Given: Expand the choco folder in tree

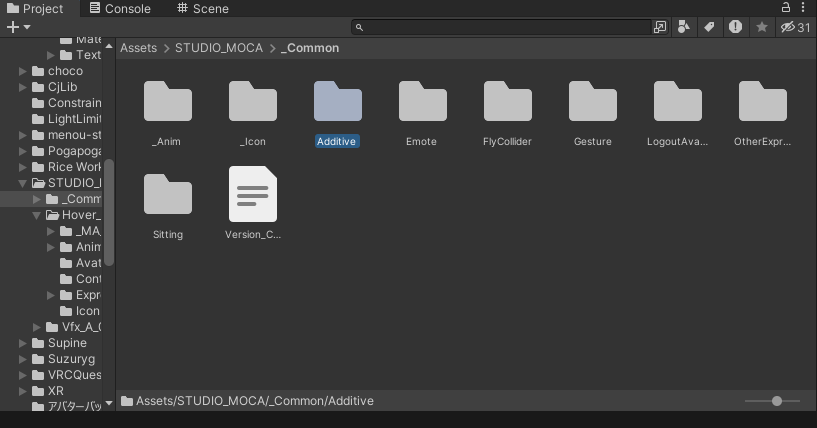Looking at the screenshot, I should [x=24, y=71].
